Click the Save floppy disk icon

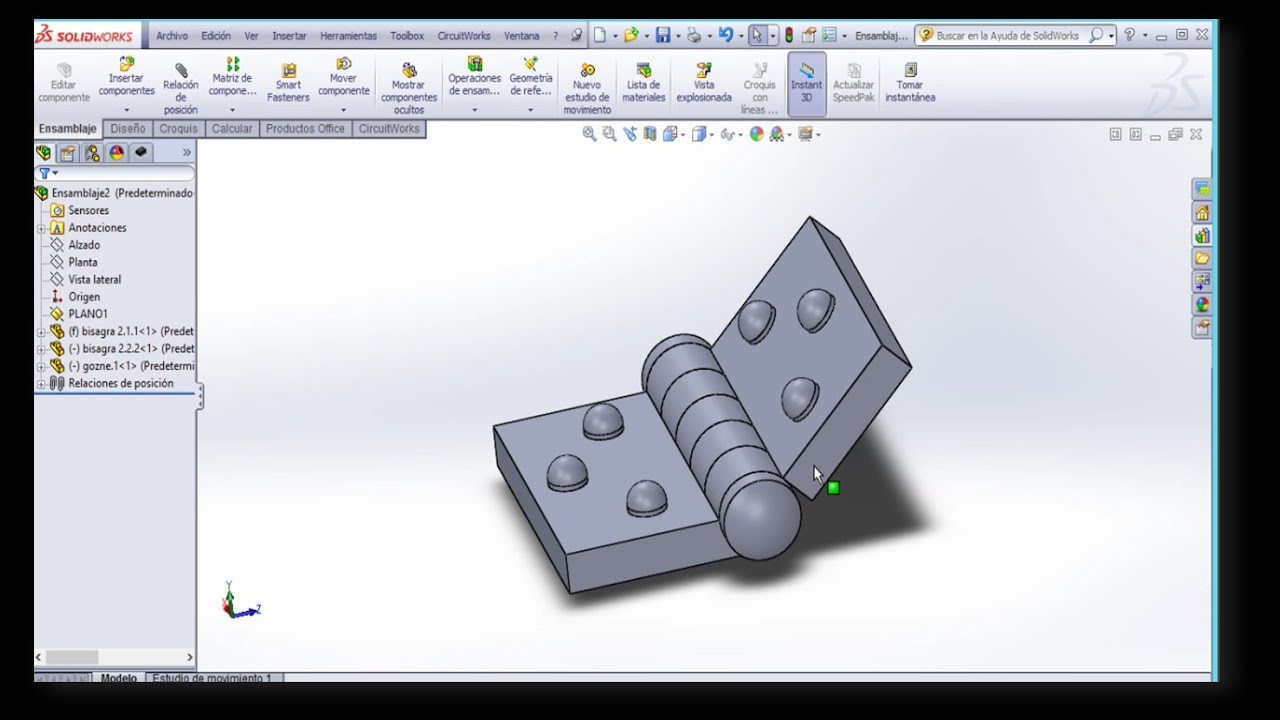tap(662, 35)
